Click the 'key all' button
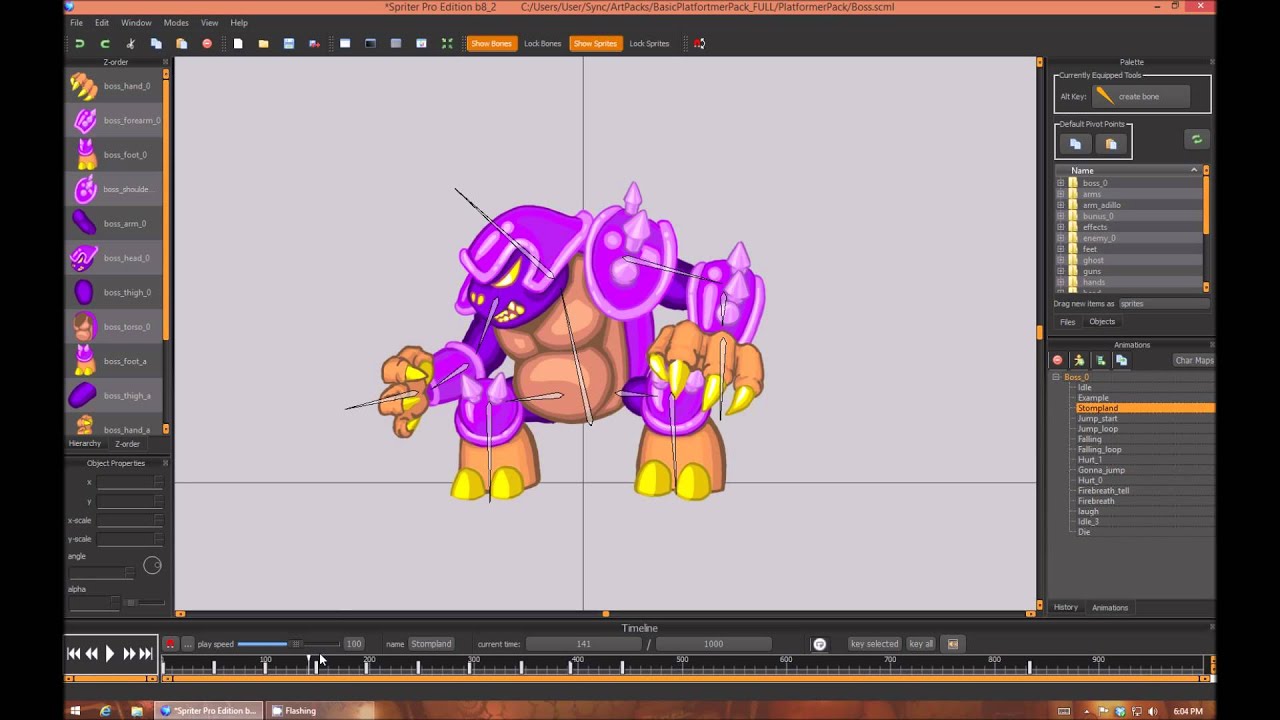1280x720 pixels. (921, 644)
